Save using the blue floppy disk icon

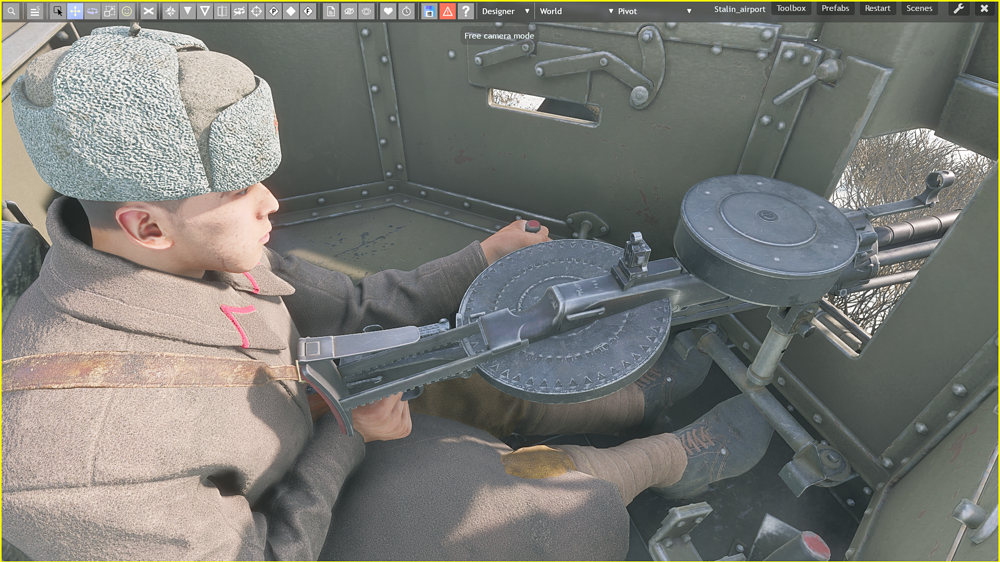click(429, 11)
